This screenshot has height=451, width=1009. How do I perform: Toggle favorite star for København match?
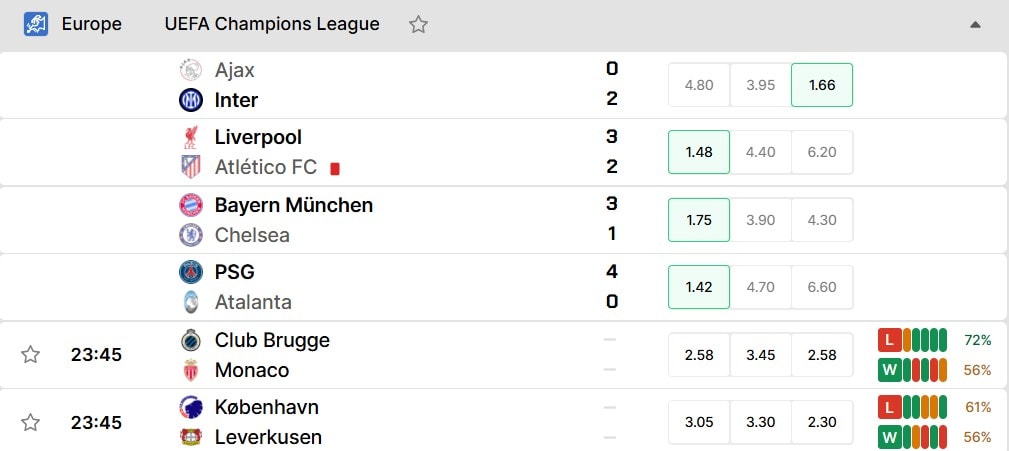click(x=30, y=422)
